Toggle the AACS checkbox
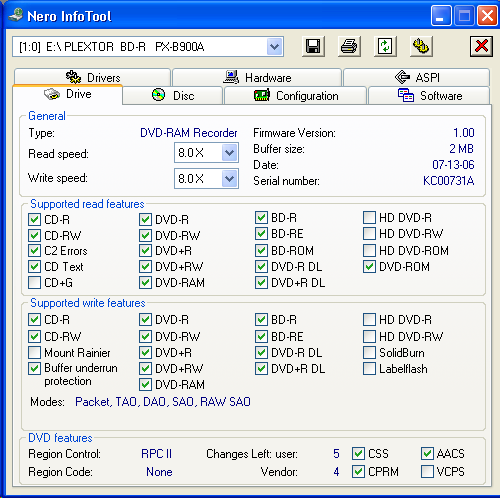 coord(427,453)
